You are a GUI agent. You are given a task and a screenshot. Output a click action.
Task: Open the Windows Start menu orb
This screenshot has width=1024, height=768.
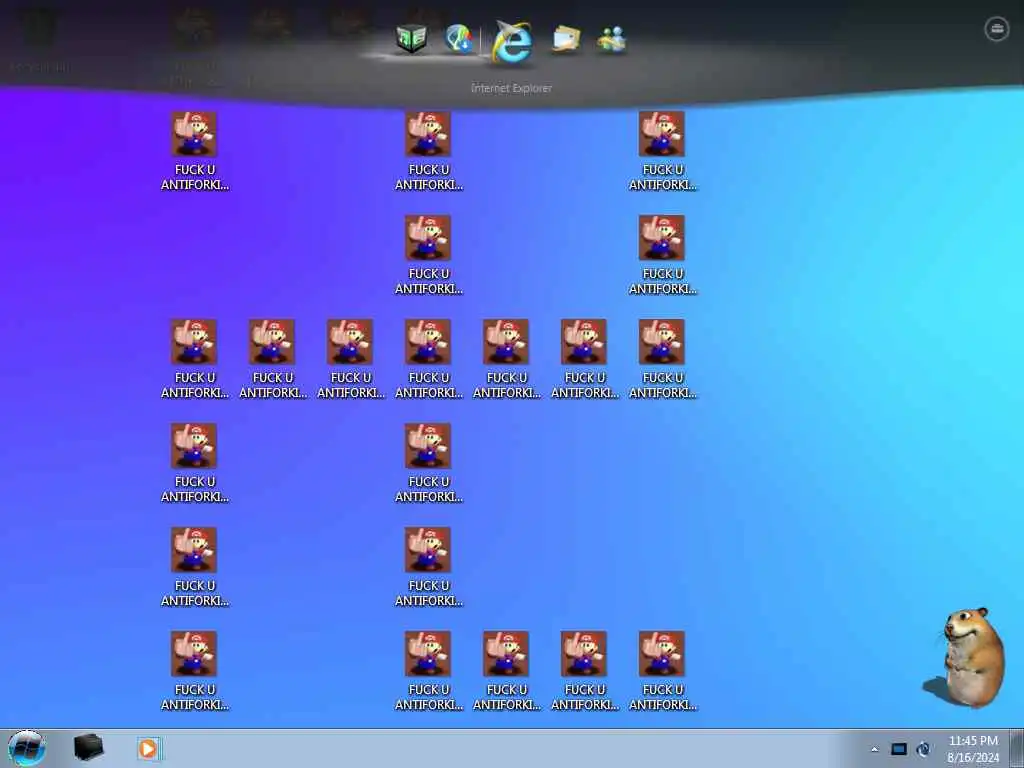pos(27,748)
